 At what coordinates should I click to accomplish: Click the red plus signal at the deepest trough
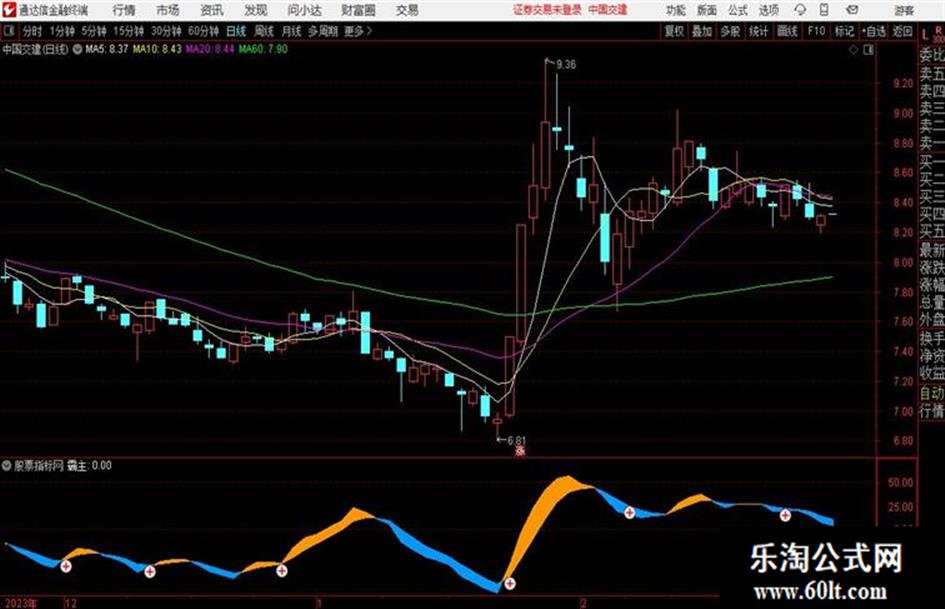point(510,583)
